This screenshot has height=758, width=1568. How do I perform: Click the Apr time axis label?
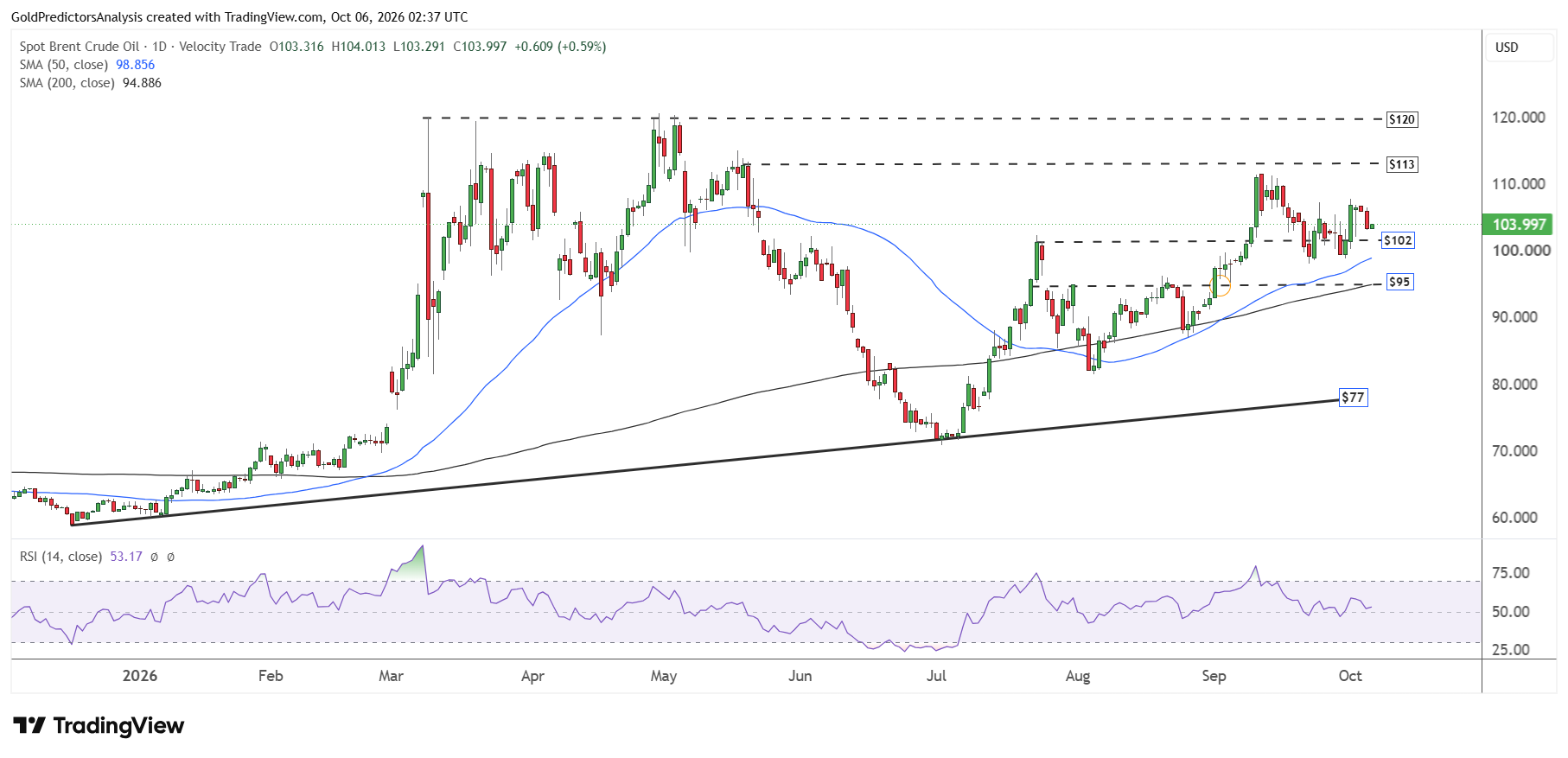(x=532, y=676)
